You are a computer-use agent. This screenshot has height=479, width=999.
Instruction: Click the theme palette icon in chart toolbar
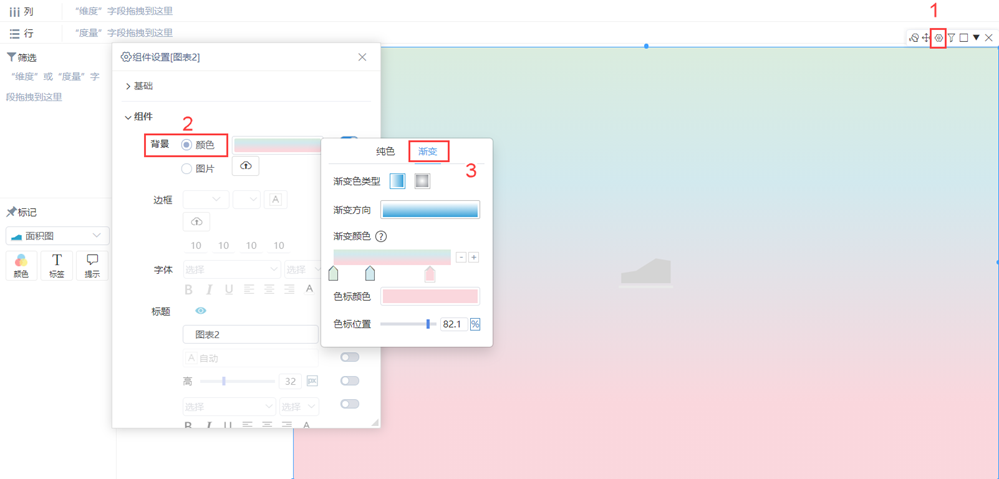click(x=914, y=38)
